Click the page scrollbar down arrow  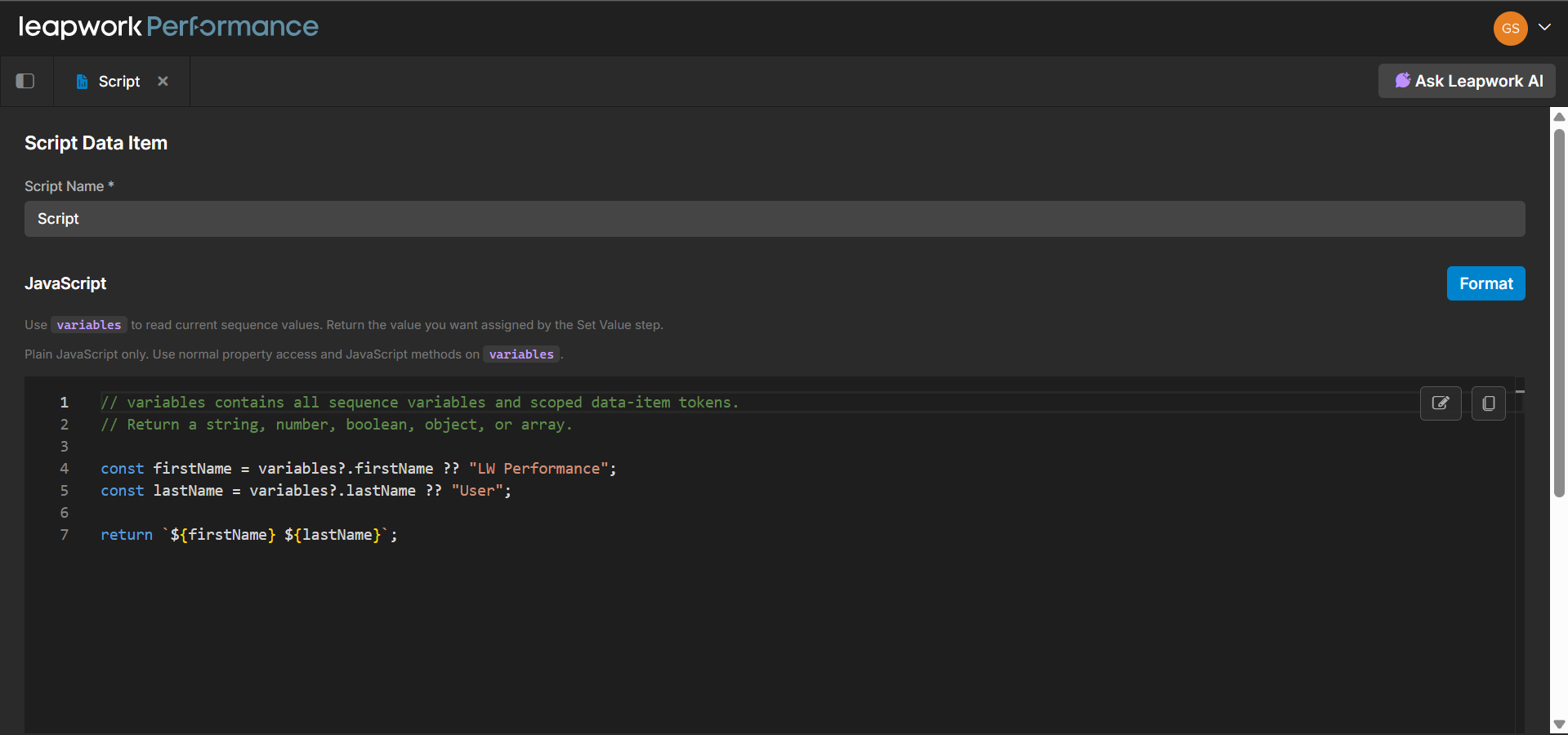tap(1559, 724)
